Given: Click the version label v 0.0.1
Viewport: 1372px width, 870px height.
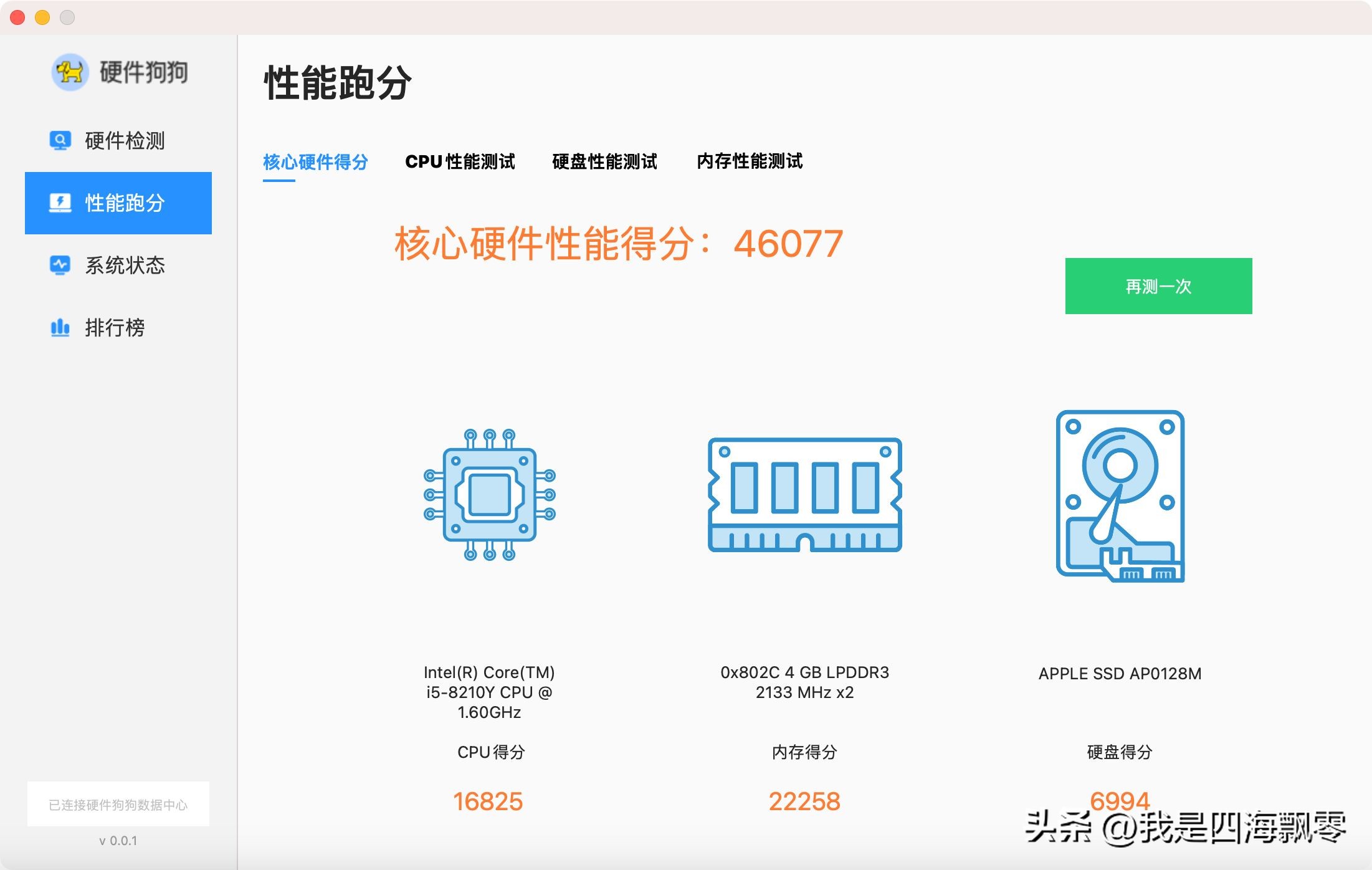Looking at the screenshot, I should (118, 839).
